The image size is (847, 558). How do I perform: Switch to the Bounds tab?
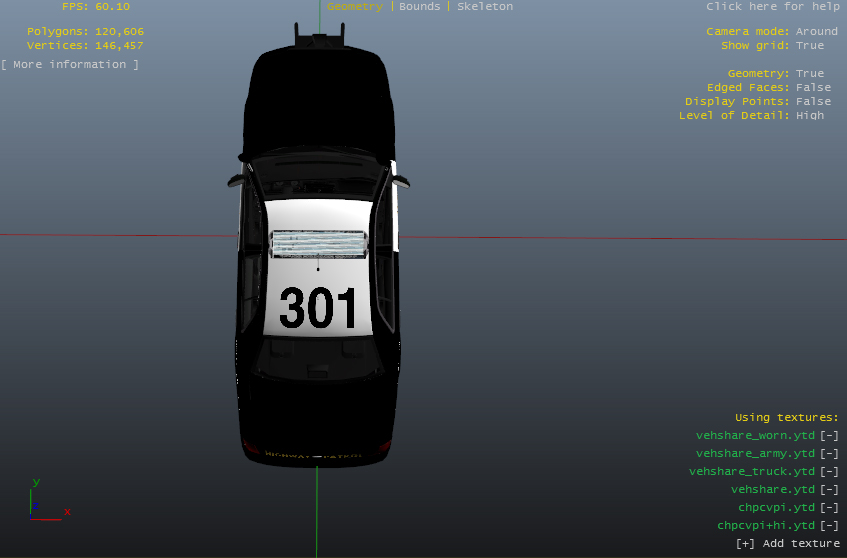[419, 6]
